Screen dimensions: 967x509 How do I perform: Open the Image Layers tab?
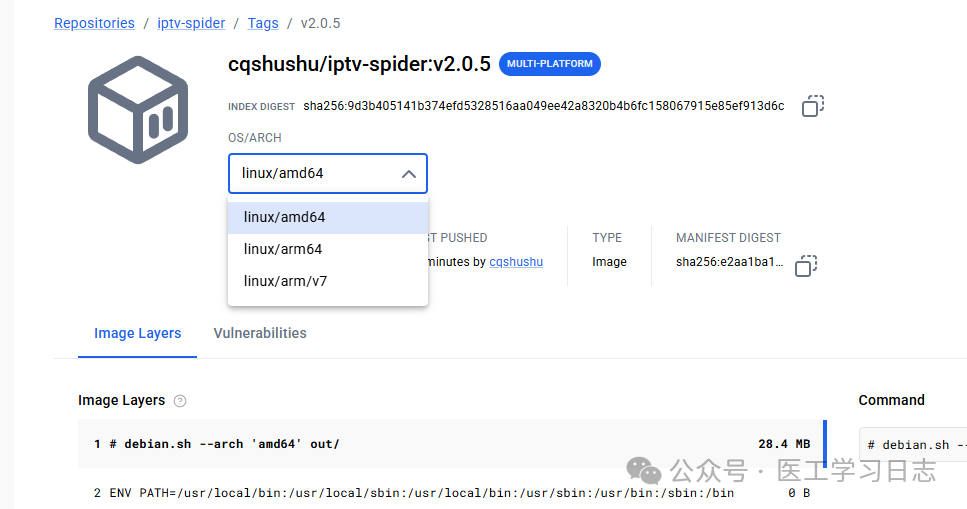click(138, 333)
